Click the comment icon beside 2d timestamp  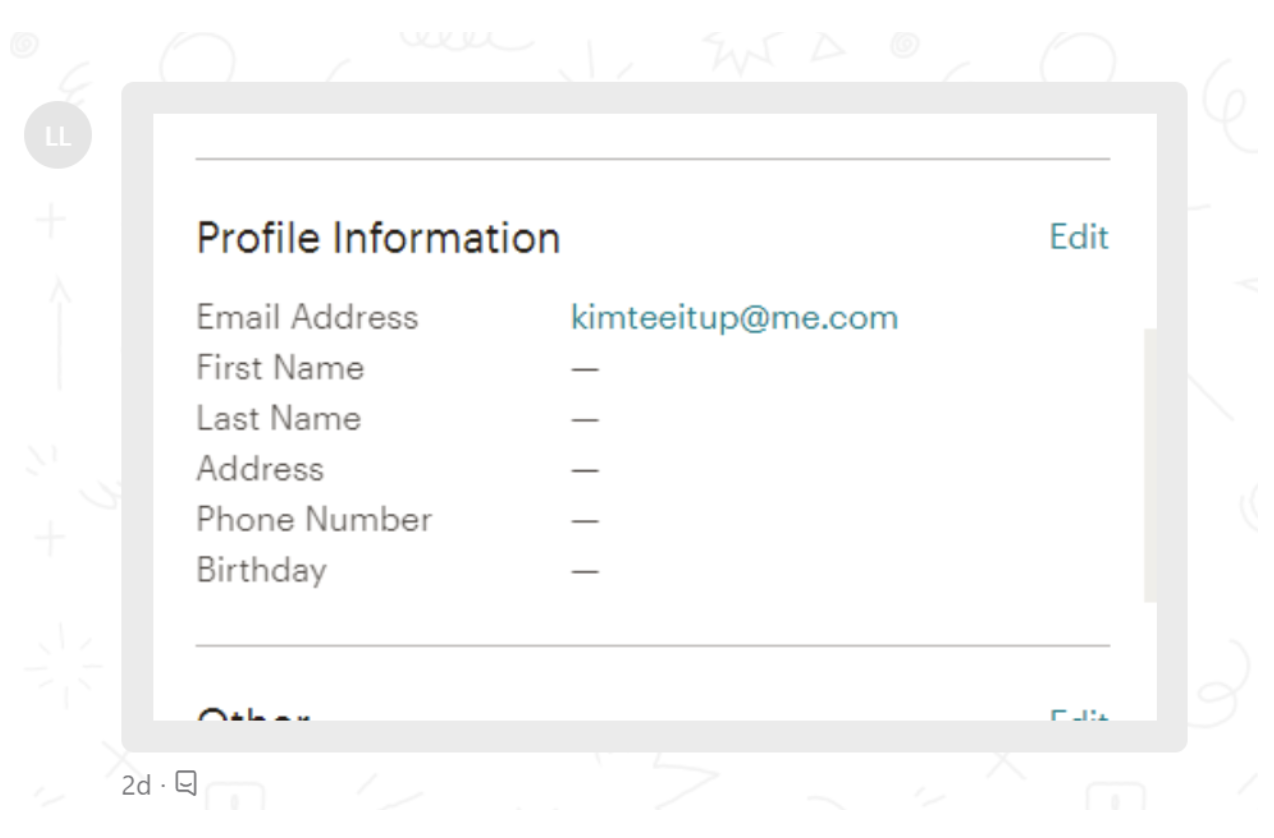(x=186, y=784)
